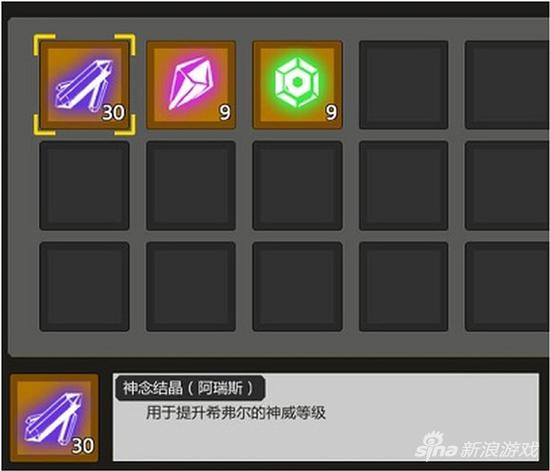Select the green hexagon gem item
The height and width of the screenshot is (471, 550).
click(297, 85)
